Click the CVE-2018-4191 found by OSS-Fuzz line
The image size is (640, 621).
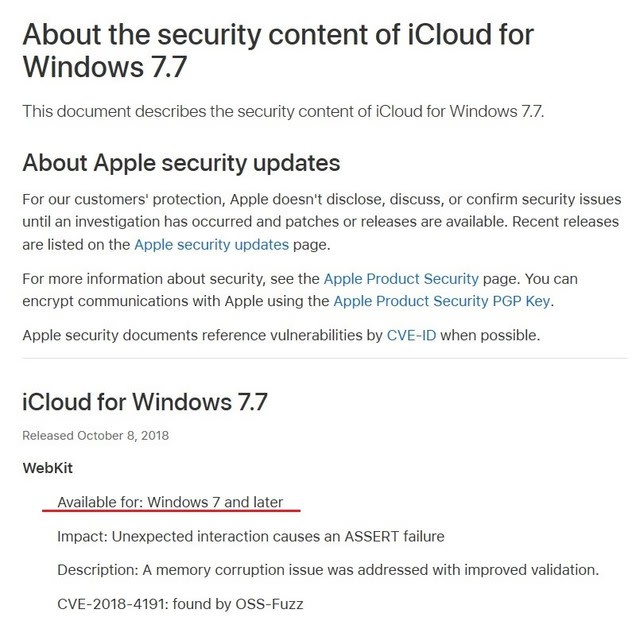[x=180, y=604]
